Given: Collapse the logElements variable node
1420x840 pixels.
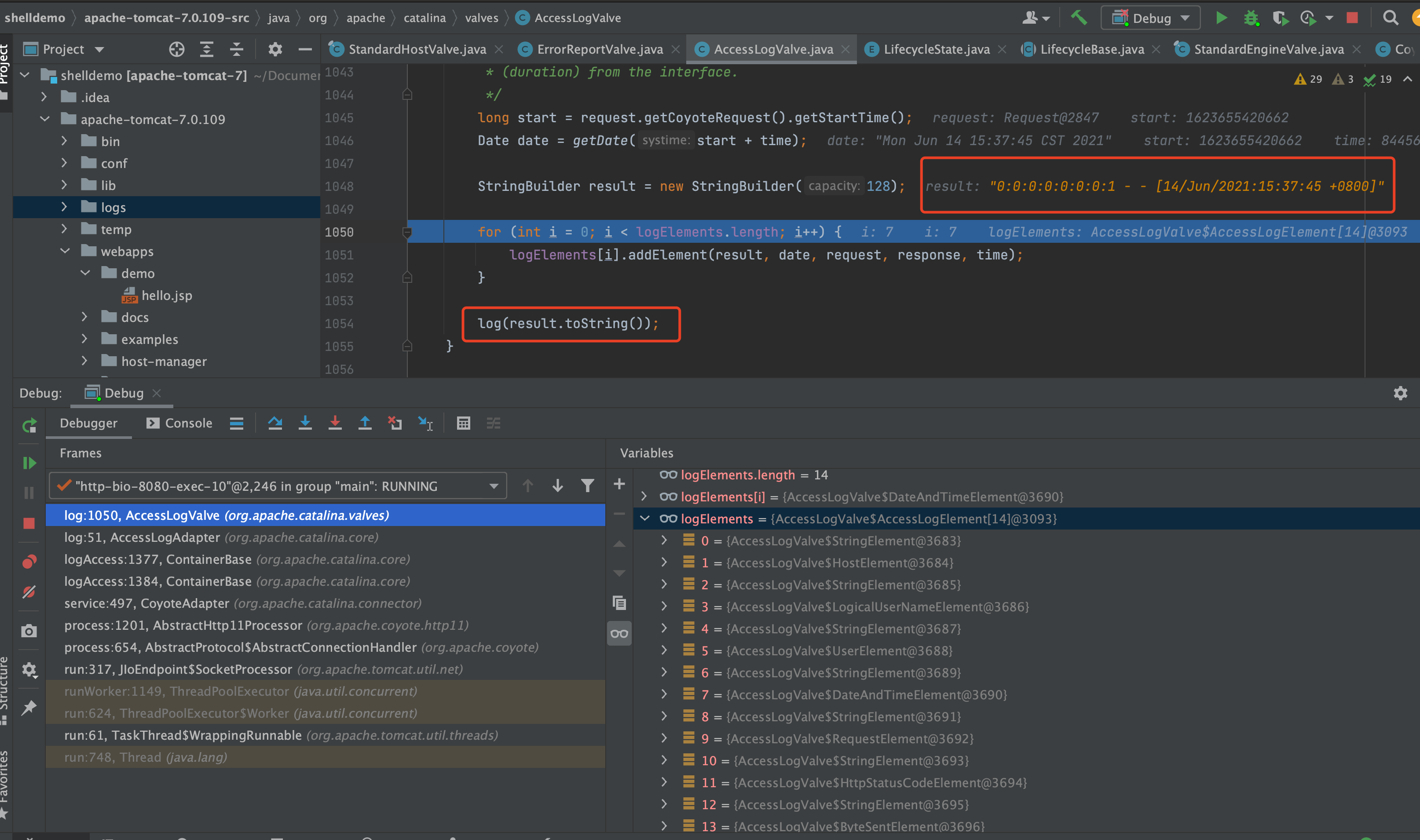Looking at the screenshot, I should pyautogui.click(x=645, y=519).
